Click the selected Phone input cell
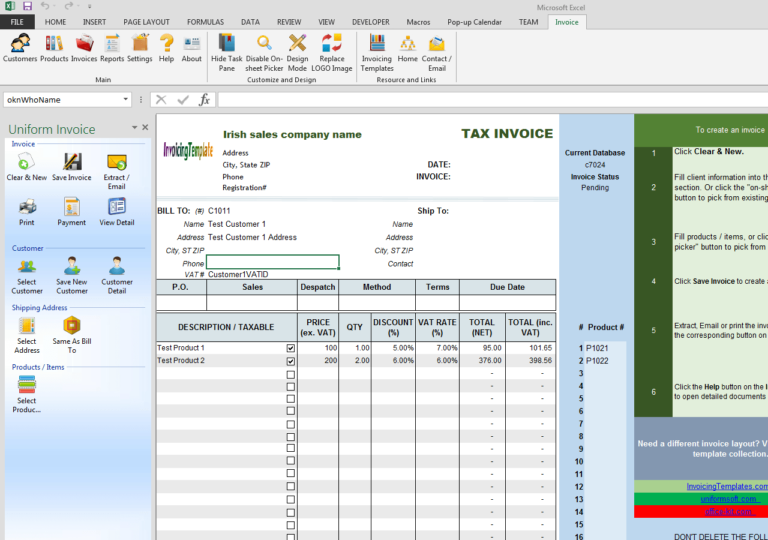This screenshot has width=768, height=540. [x=272, y=262]
